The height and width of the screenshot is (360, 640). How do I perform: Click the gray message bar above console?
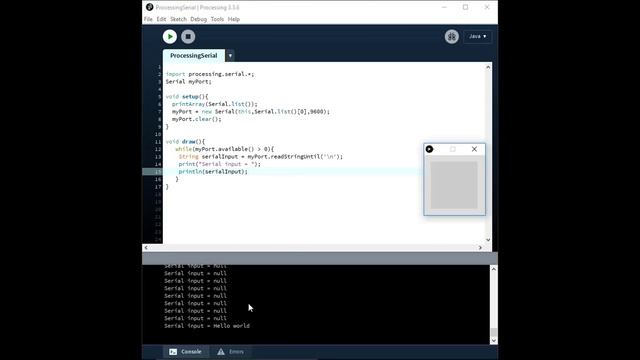point(320,258)
